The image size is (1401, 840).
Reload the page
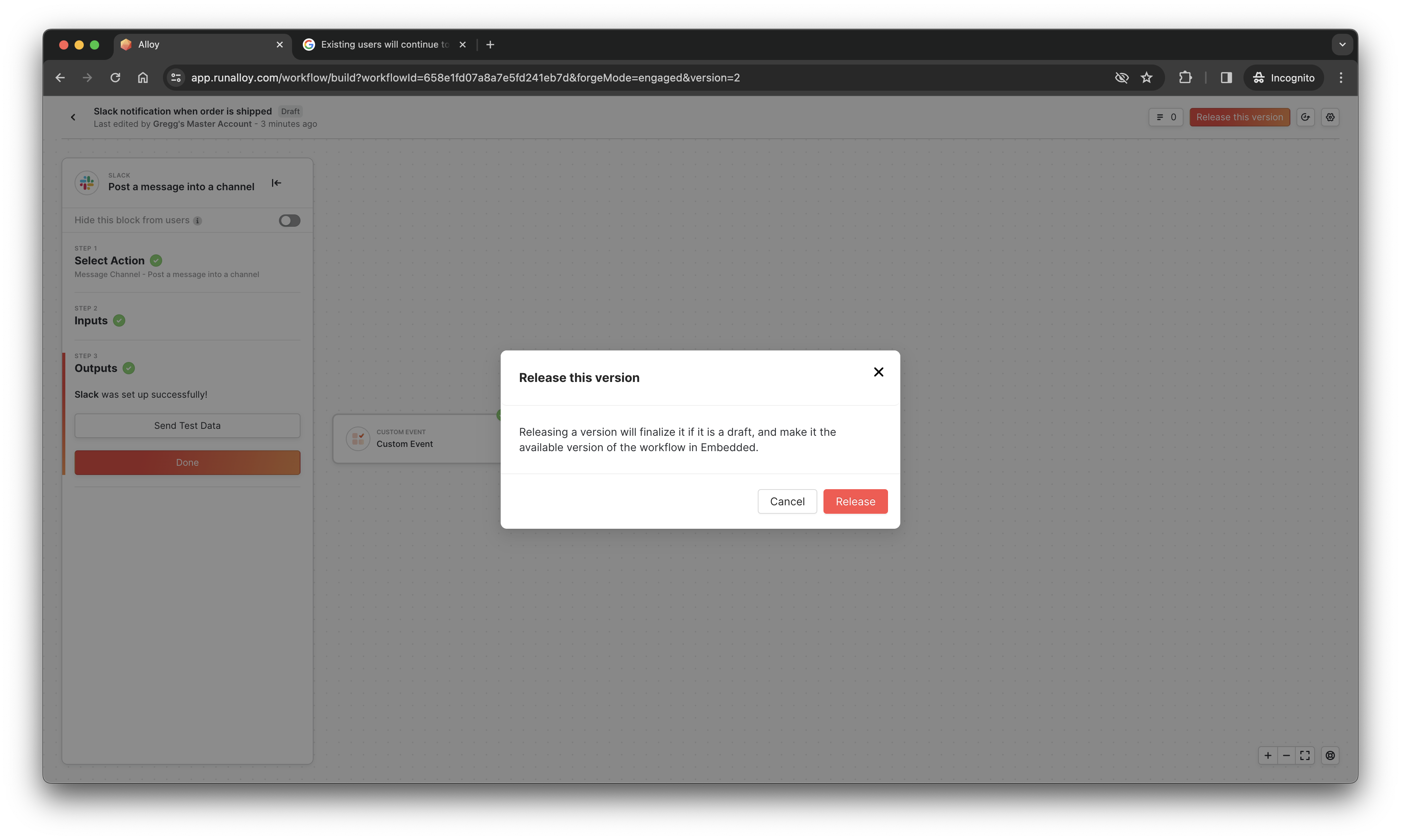(x=115, y=78)
